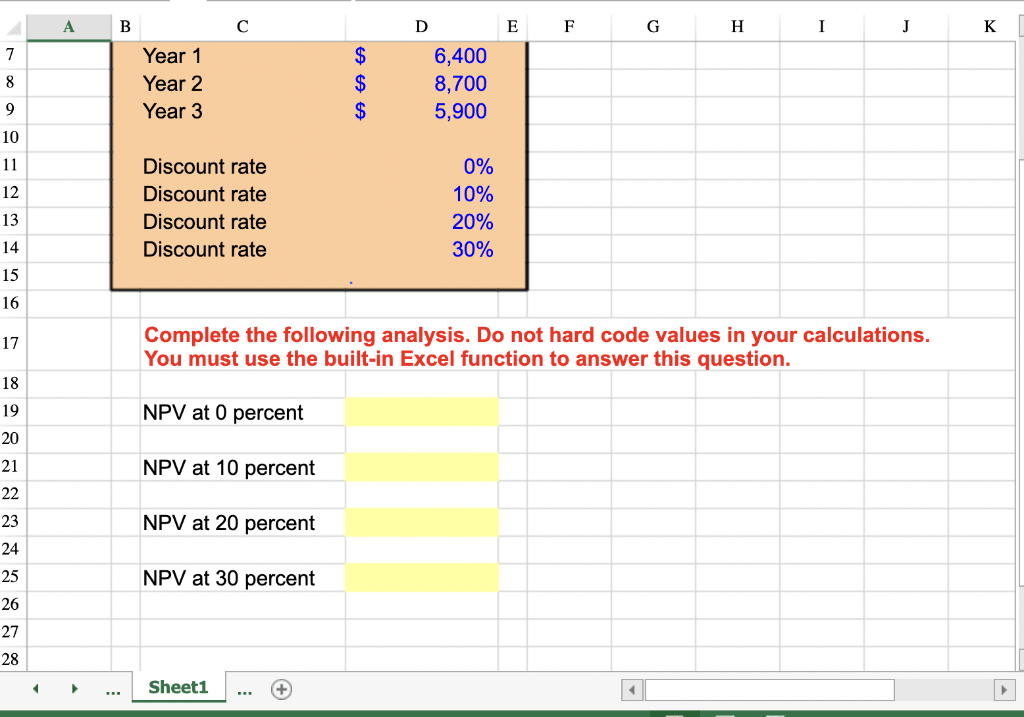Select the entire column A header
1024x717 pixels.
click(68, 26)
